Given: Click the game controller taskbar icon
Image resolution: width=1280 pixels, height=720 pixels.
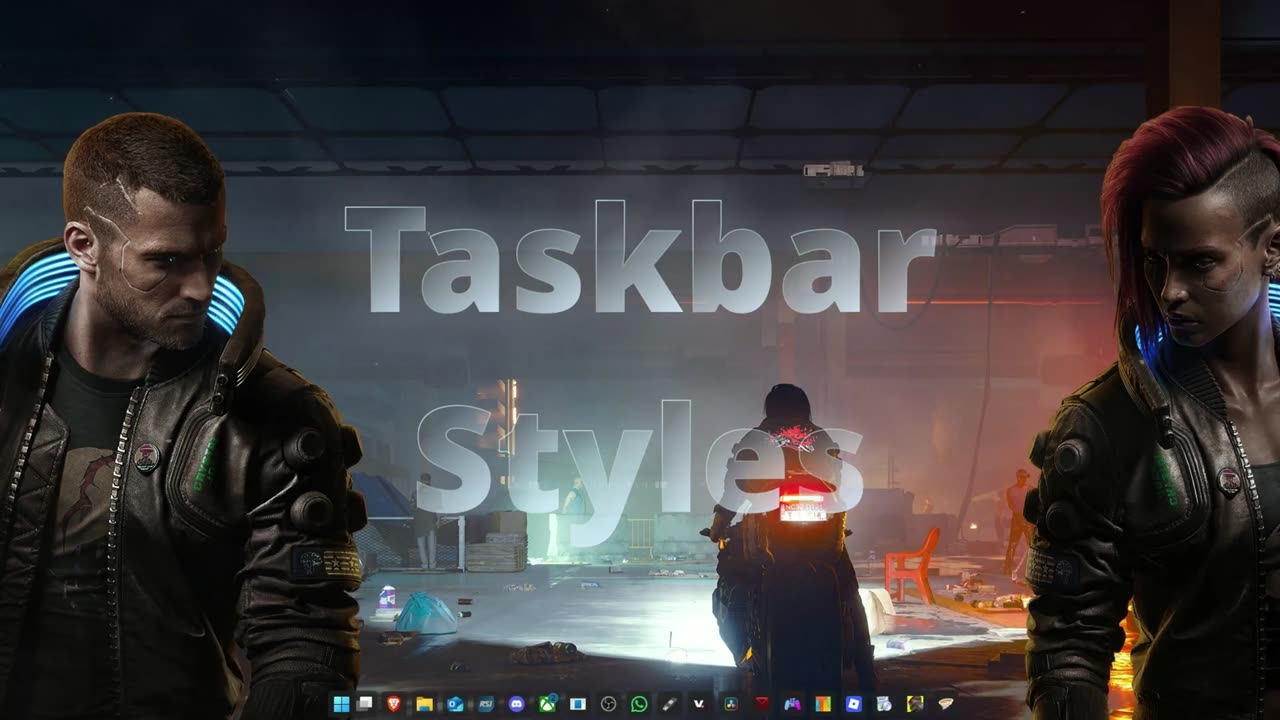Looking at the screenshot, I should pos(792,704).
